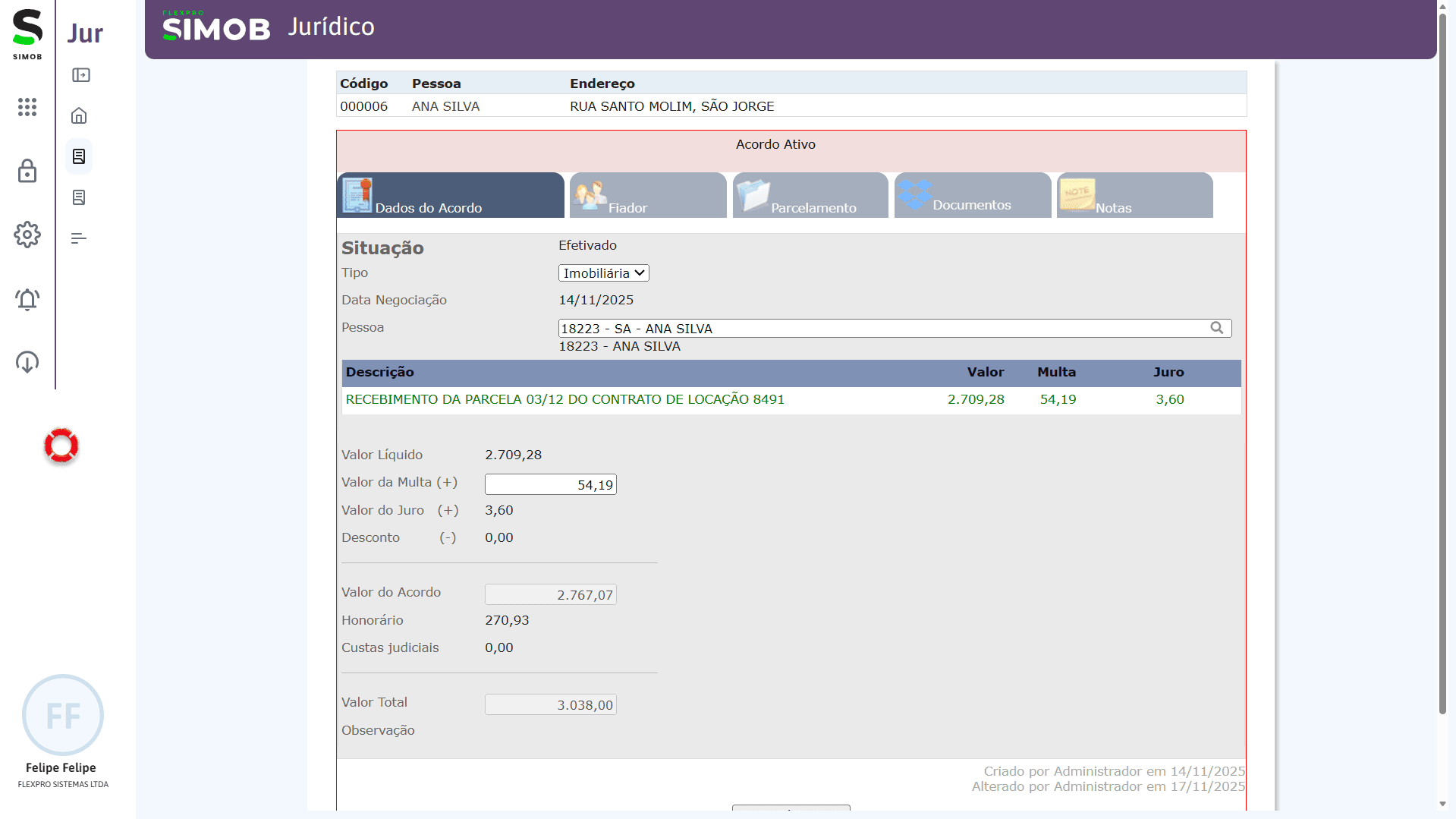This screenshot has width=1456, height=819.
Task: Click the Valor da Multa input field
Action: [550, 484]
